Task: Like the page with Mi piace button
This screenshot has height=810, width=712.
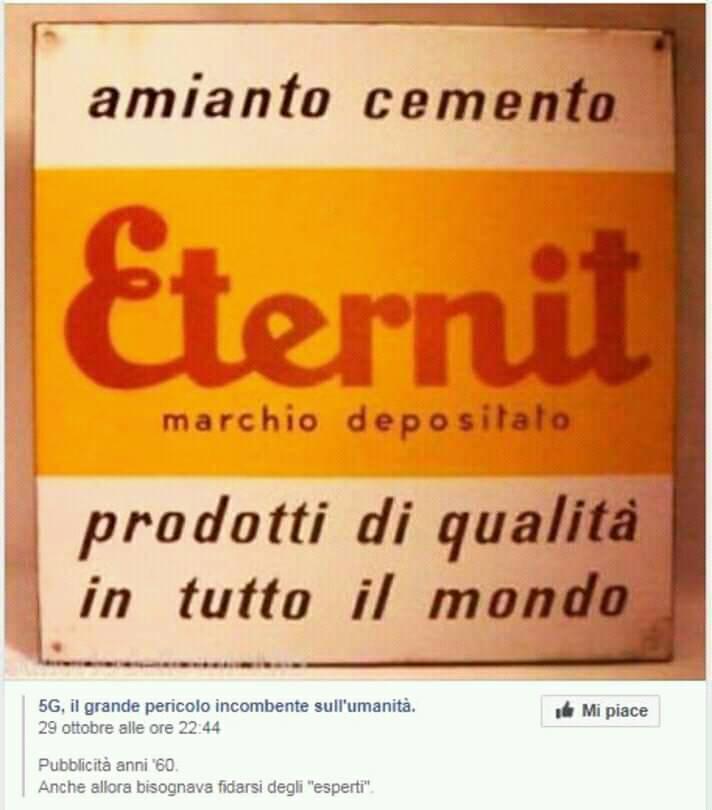Action: click(600, 711)
